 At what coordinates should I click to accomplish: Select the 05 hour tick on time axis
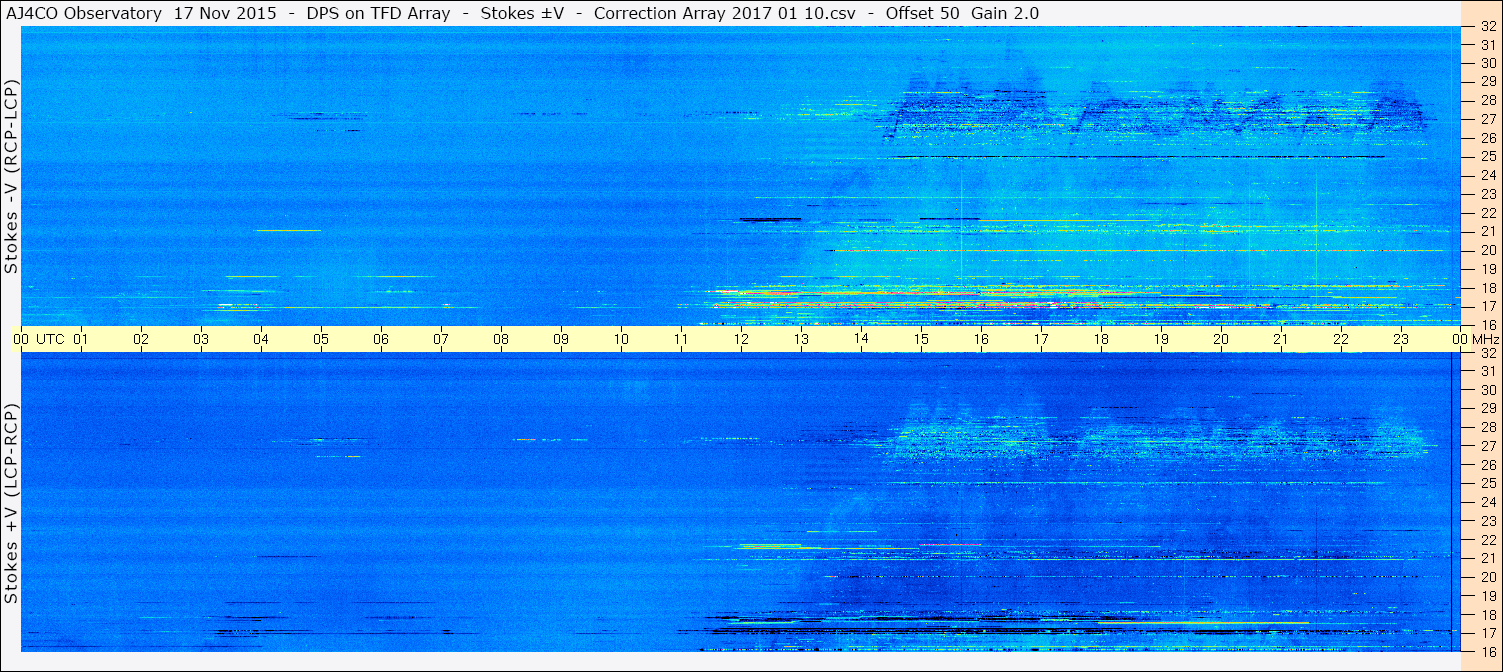[x=321, y=339]
